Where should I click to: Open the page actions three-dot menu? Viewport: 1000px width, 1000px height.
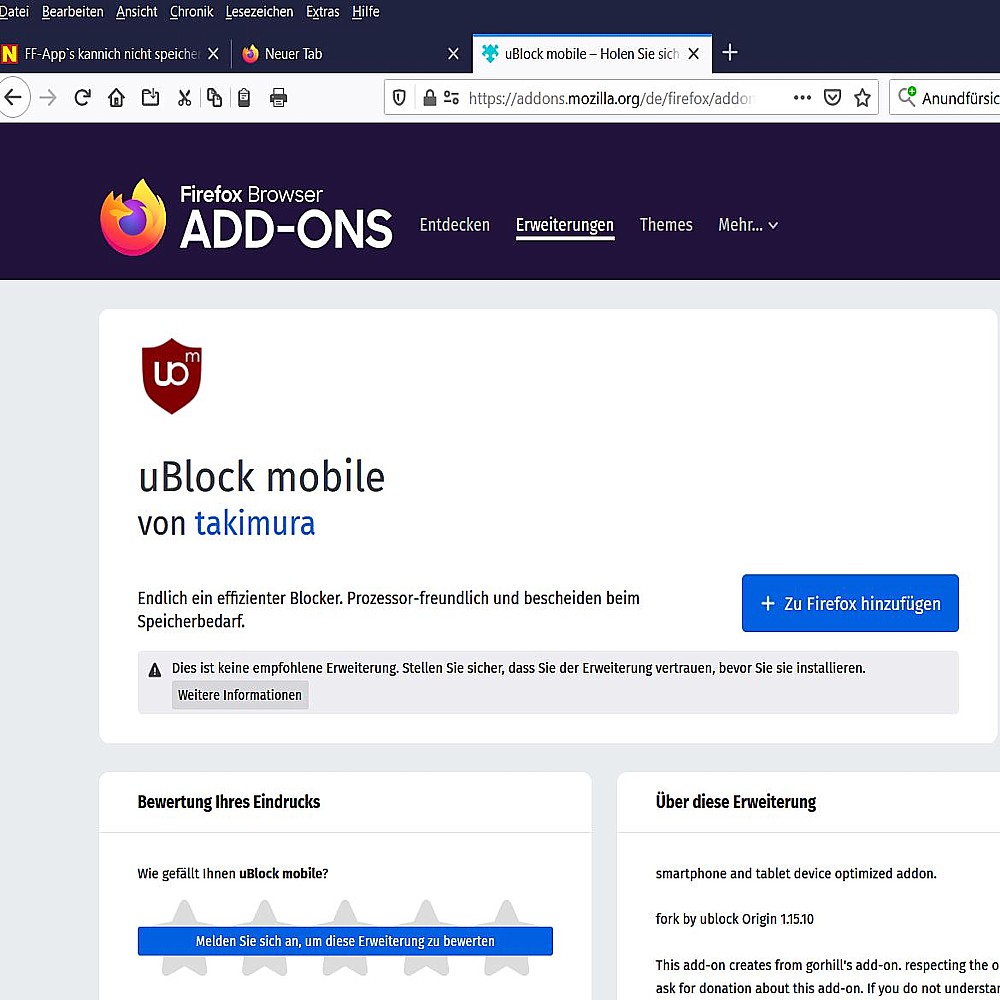(x=802, y=98)
